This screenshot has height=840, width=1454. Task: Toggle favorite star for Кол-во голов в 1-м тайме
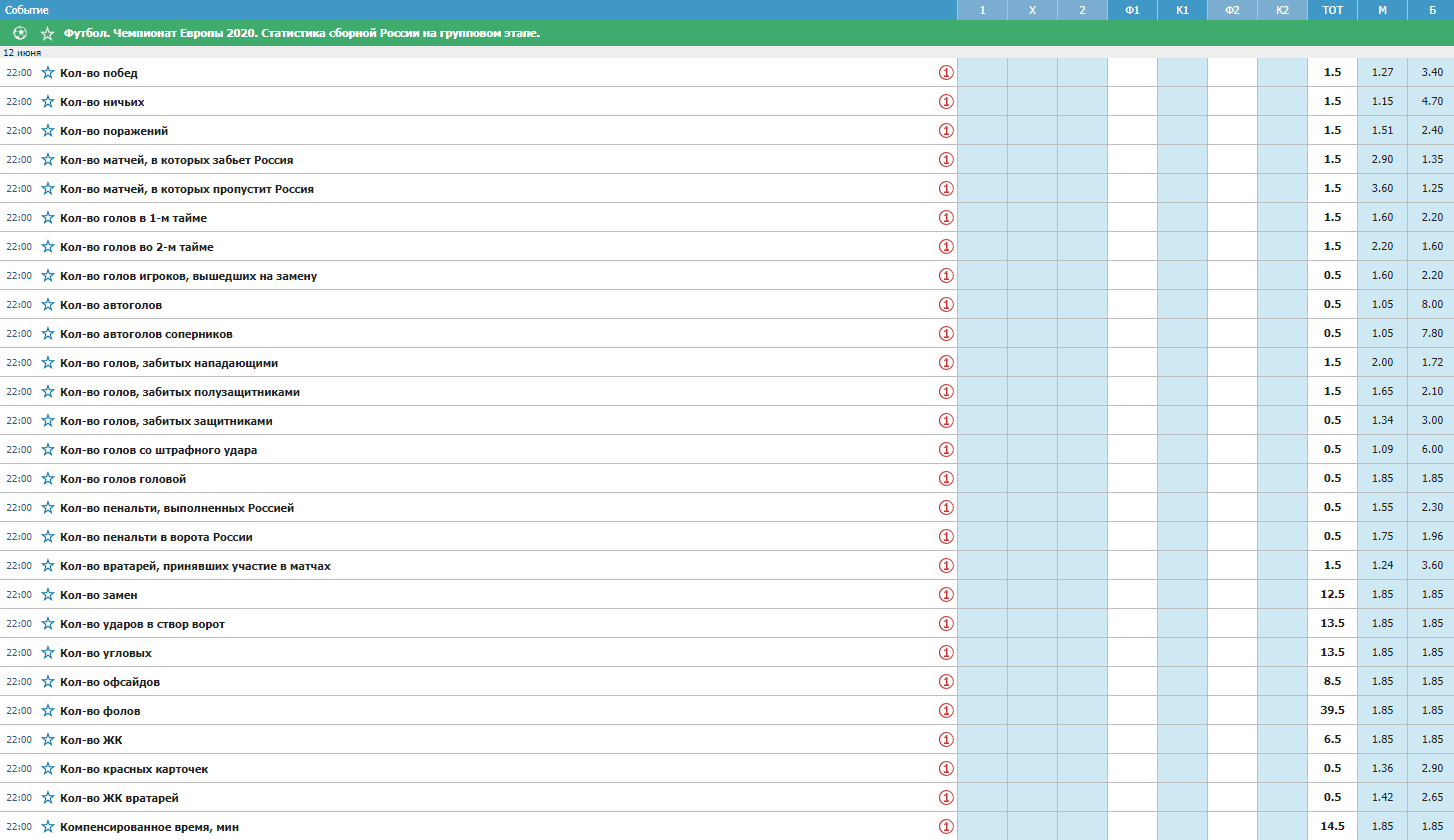(47, 218)
